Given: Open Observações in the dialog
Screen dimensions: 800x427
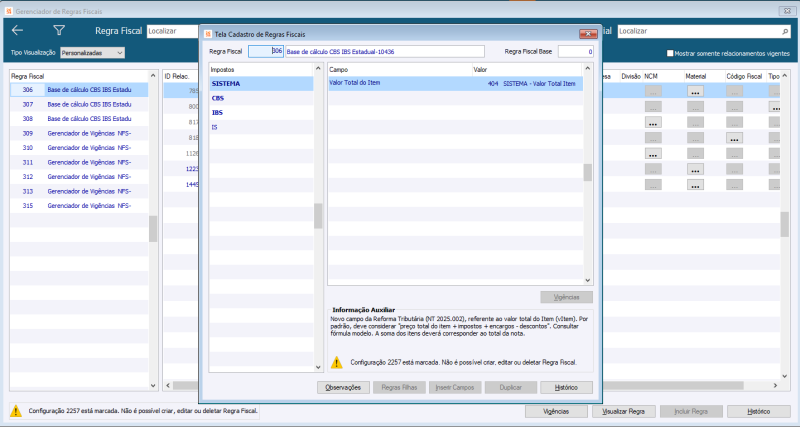Looking at the screenshot, I should (343, 388).
